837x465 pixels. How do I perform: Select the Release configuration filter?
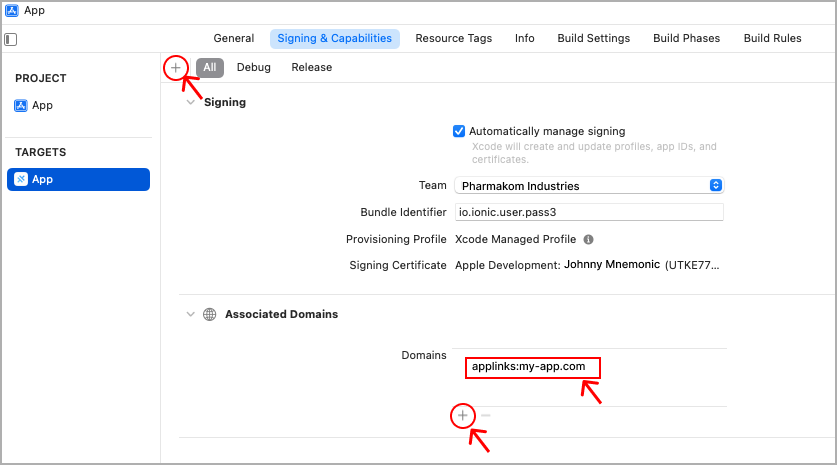(x=312, y=67)
